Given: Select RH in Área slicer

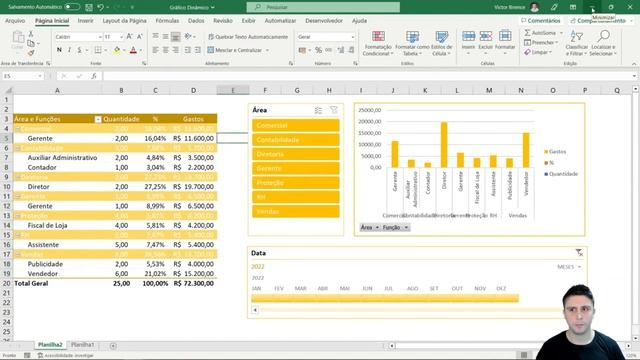Looking at the screenshot, I should pyautogui.click(x=296, y=197).
